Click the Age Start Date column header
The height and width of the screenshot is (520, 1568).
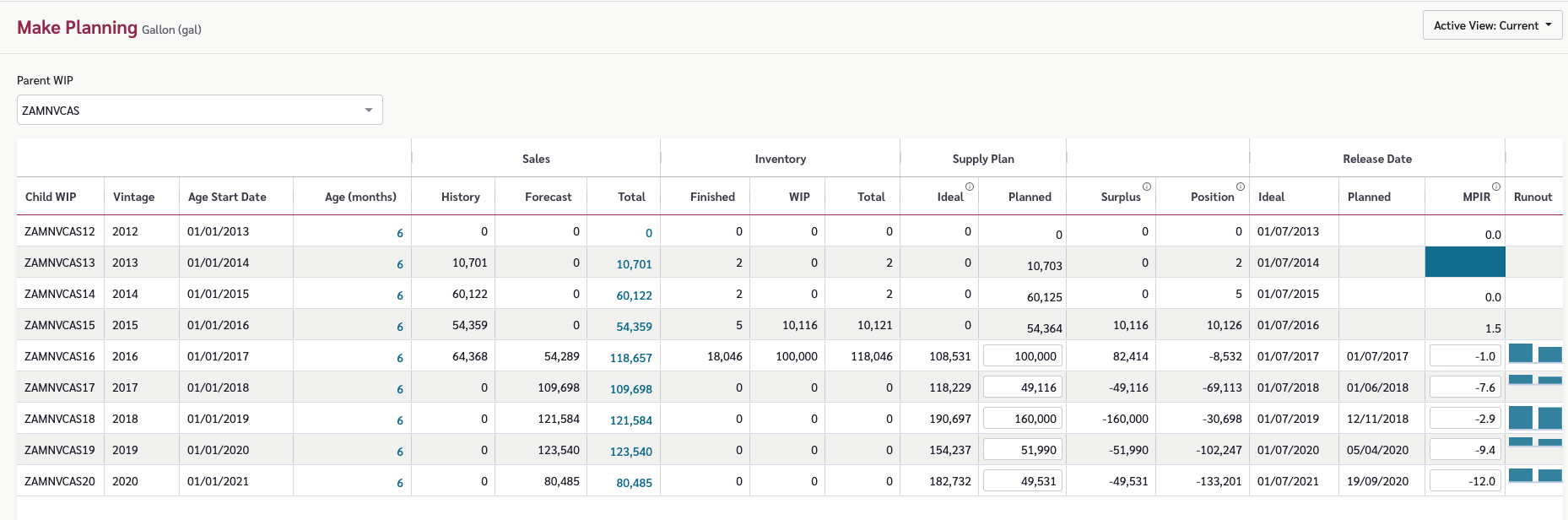227,197
